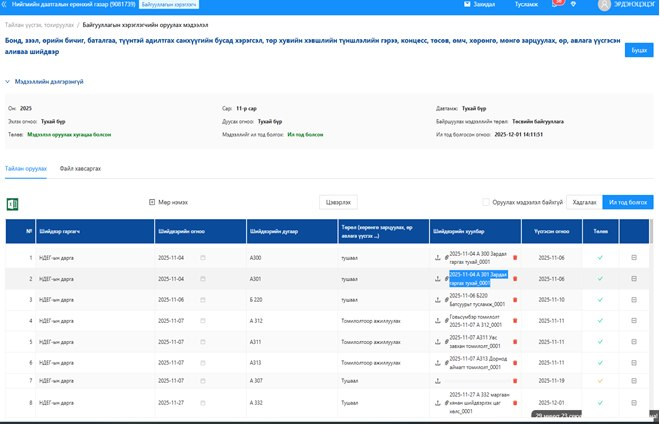
Task: Select the Тайлан оруулах tab
Action: pyautogui.click(x=26, y=170)
